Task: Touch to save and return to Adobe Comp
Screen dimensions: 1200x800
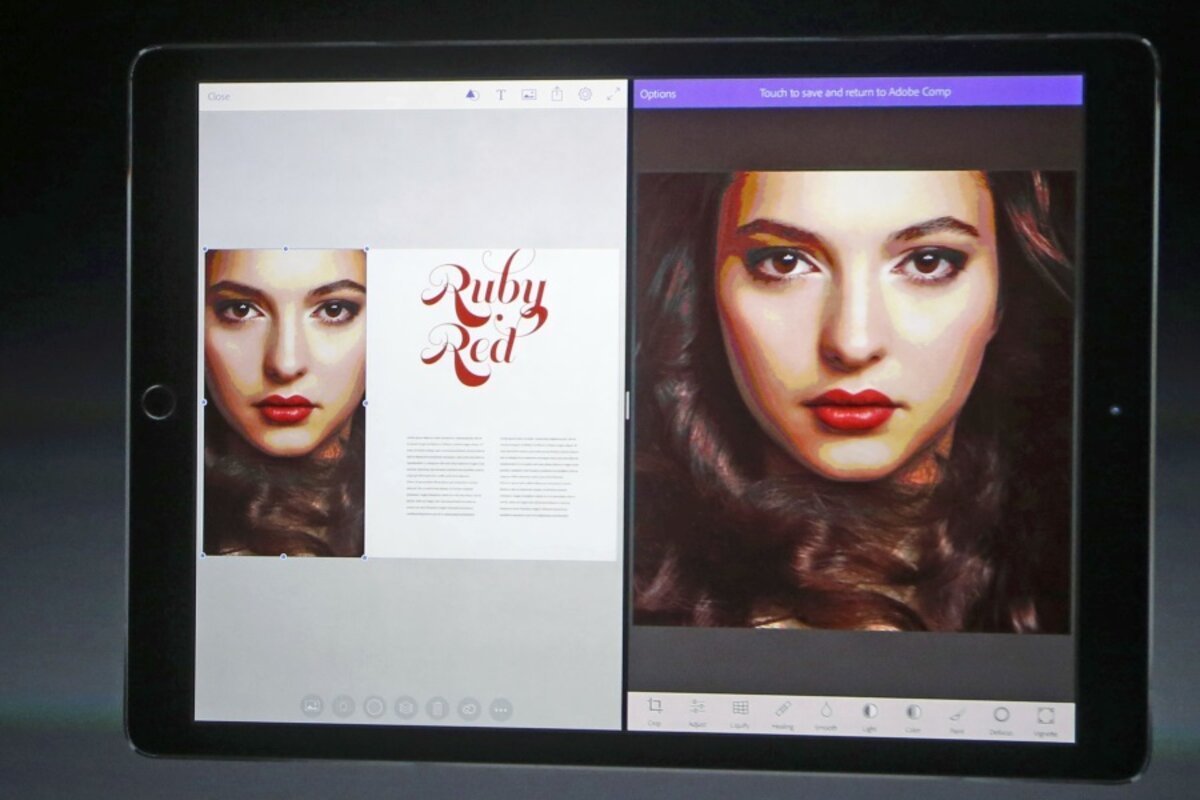Action: (x=855, y=92)
